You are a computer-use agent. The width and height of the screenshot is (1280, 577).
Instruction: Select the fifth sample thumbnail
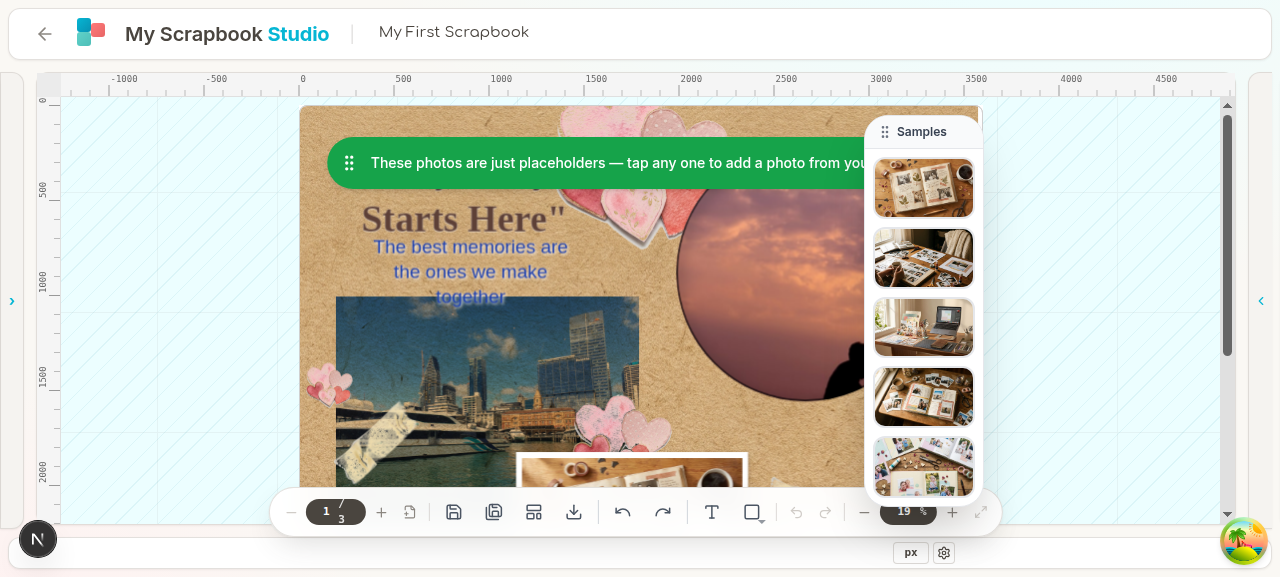(x=924, y=466)
